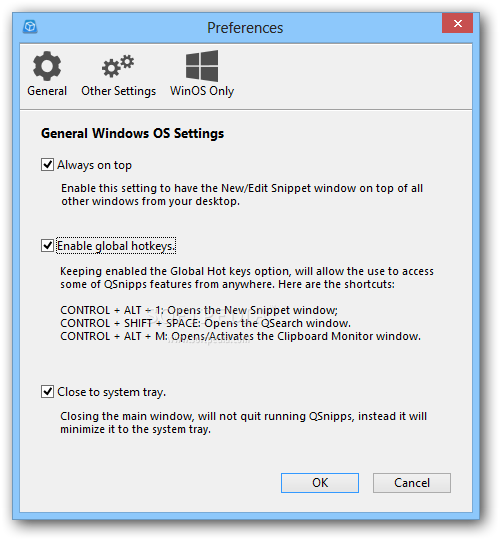
Task: Uncheck the Always on top checkbox
Action: 47,165
